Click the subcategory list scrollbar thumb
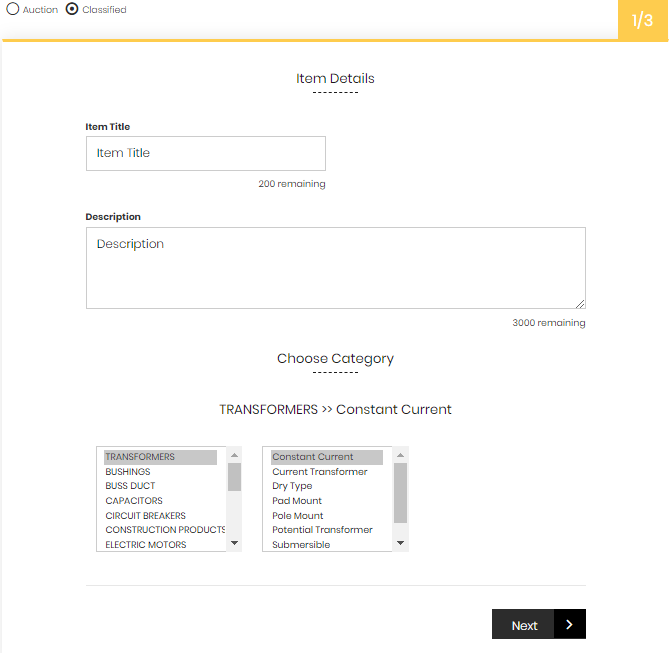This screenshot has height=653, width=669. click(400, 493)
